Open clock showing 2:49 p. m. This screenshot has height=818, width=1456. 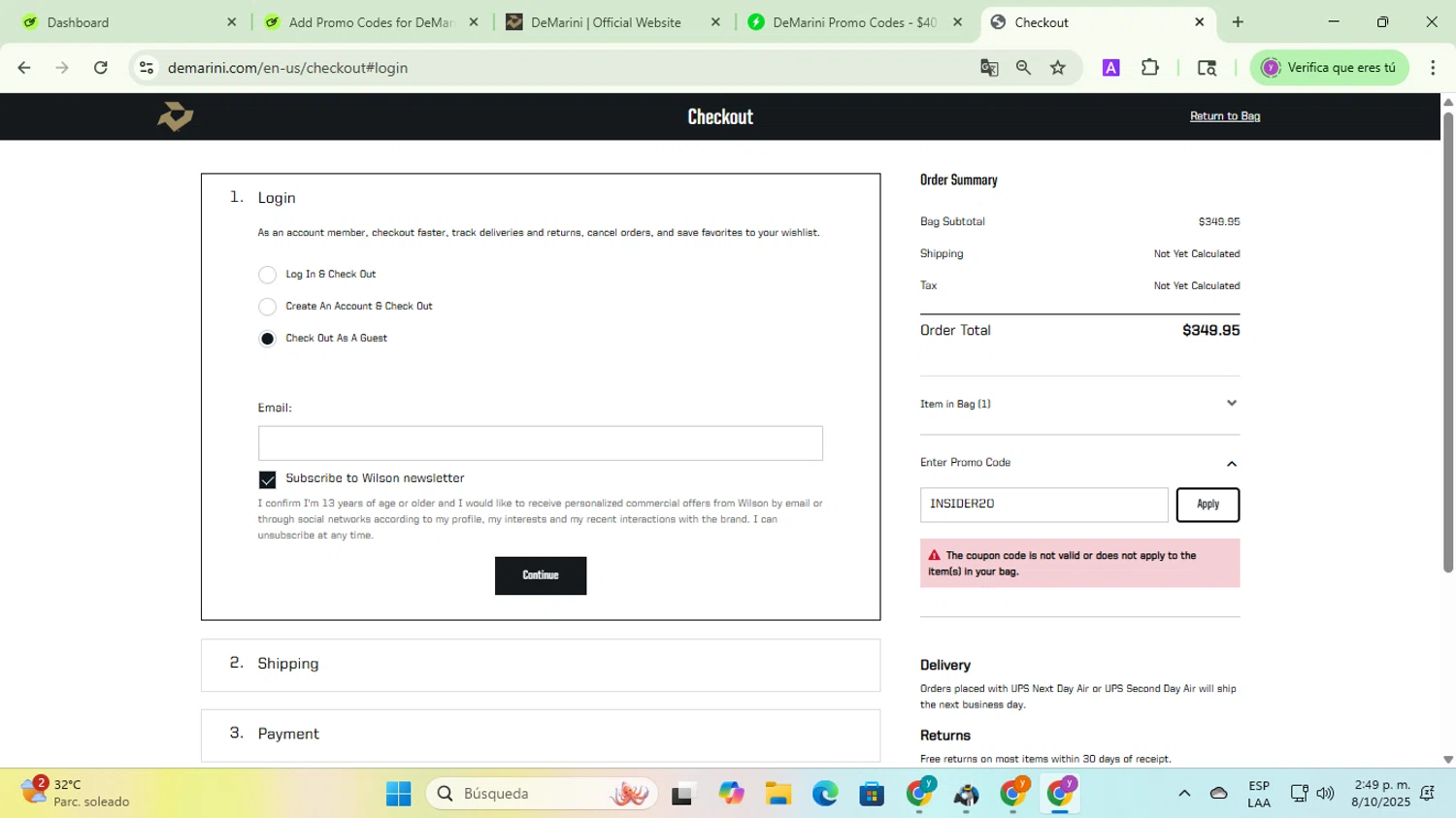coord(1380,794)
